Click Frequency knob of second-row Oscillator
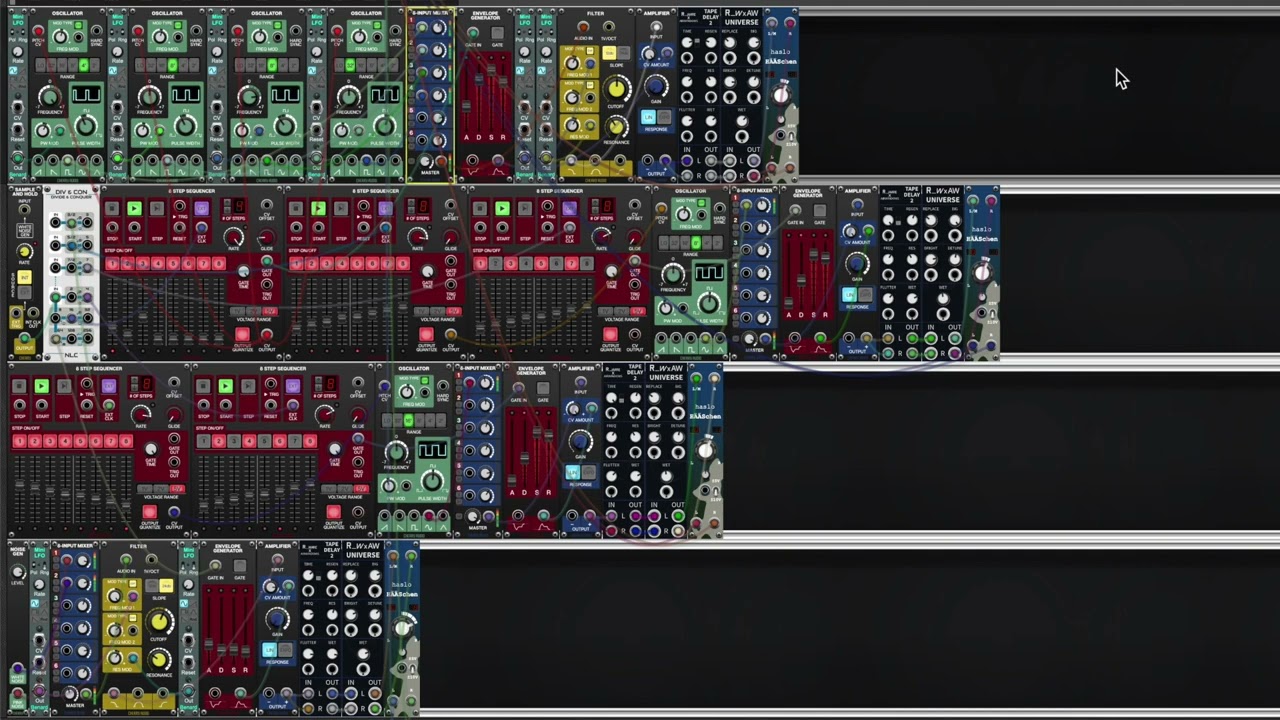The image size is (1280, 720). (x=673, y=275)
